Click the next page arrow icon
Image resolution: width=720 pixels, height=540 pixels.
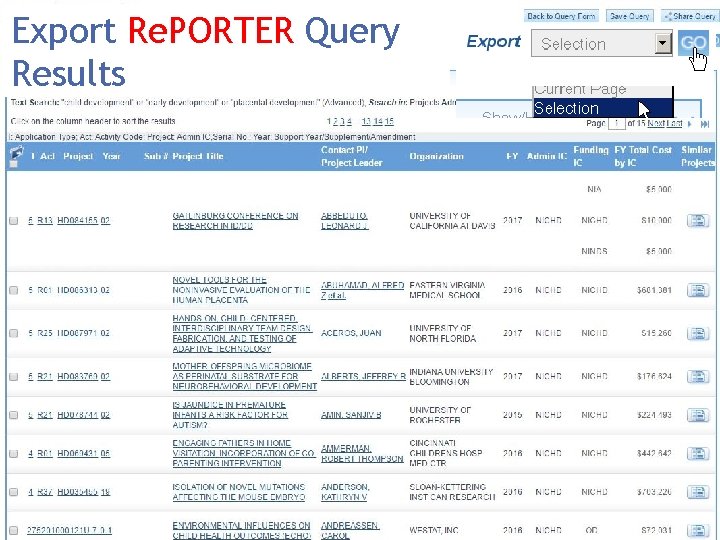click(690, 124)
